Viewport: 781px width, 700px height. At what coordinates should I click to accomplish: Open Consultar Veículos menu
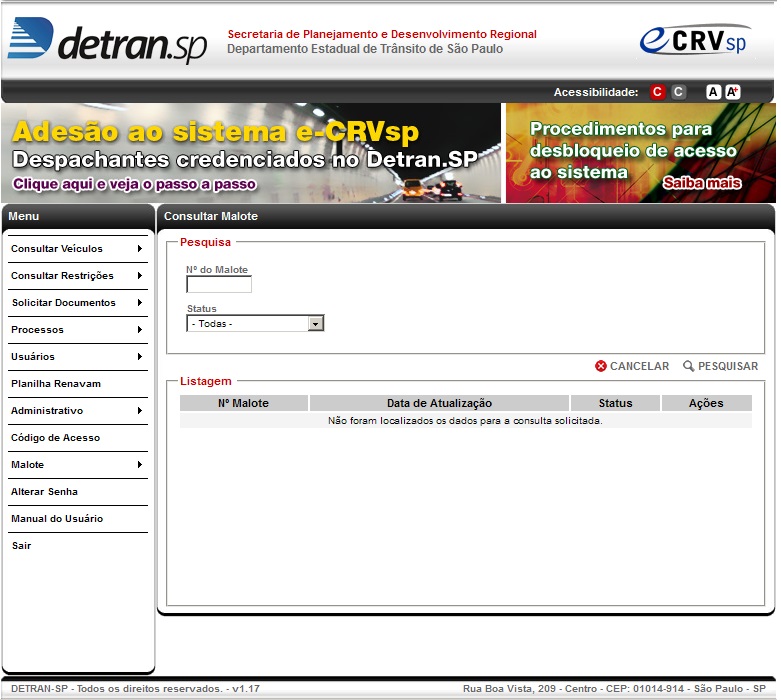click(57, 249)
